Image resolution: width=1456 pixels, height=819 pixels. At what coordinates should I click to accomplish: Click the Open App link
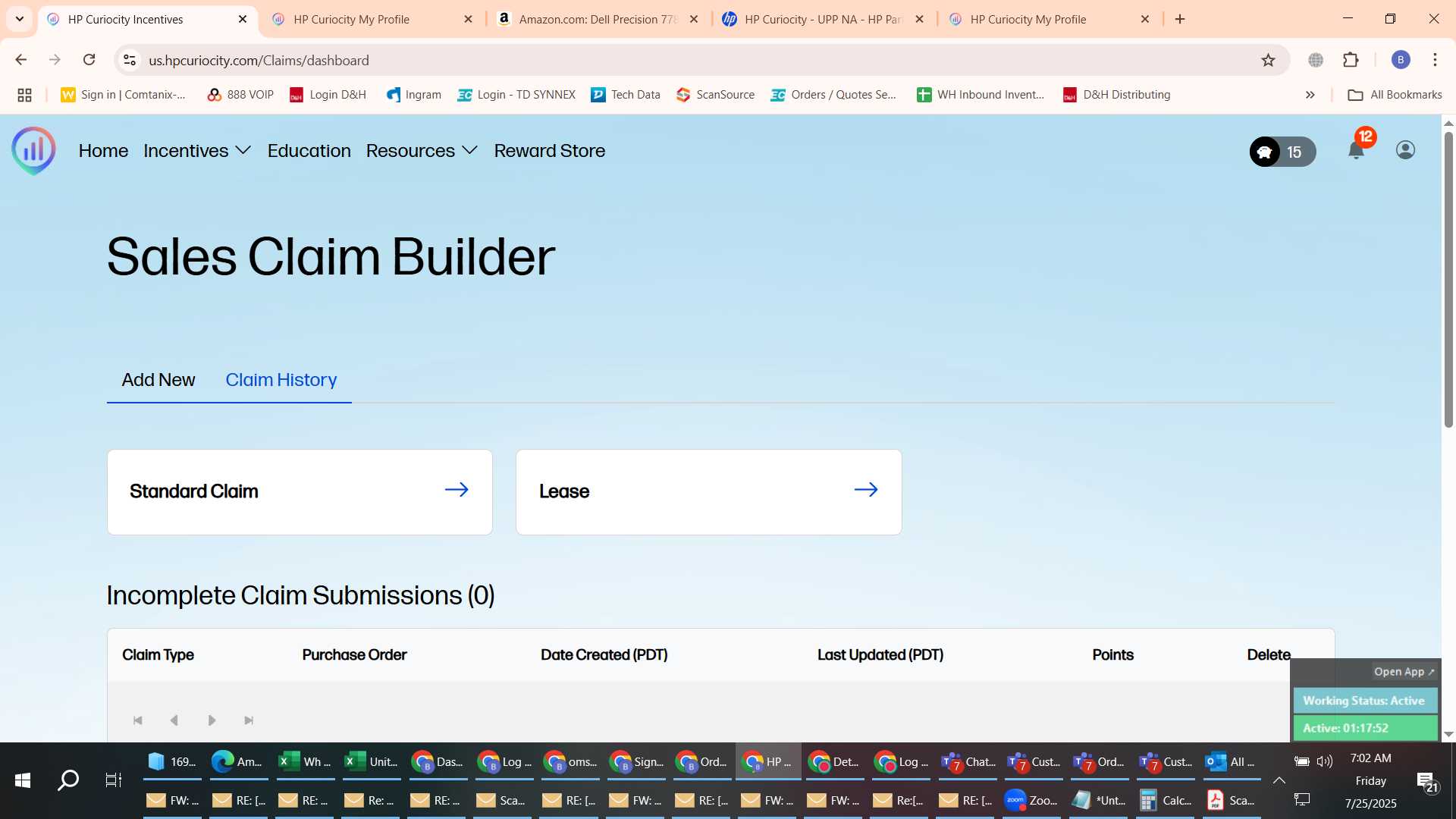click(x=1404, y=672)
